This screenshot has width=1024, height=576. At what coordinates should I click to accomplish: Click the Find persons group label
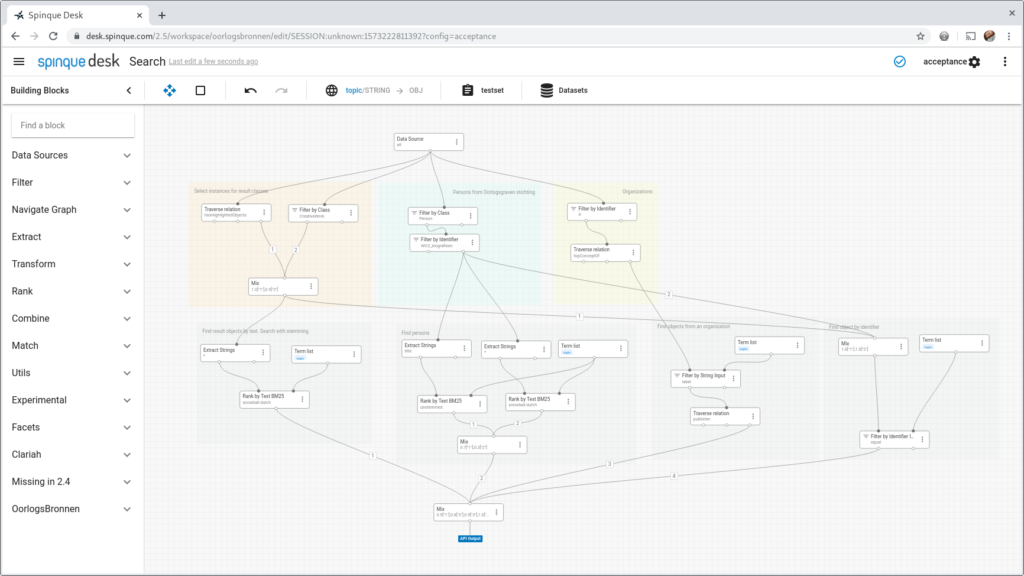click(415, 333)
